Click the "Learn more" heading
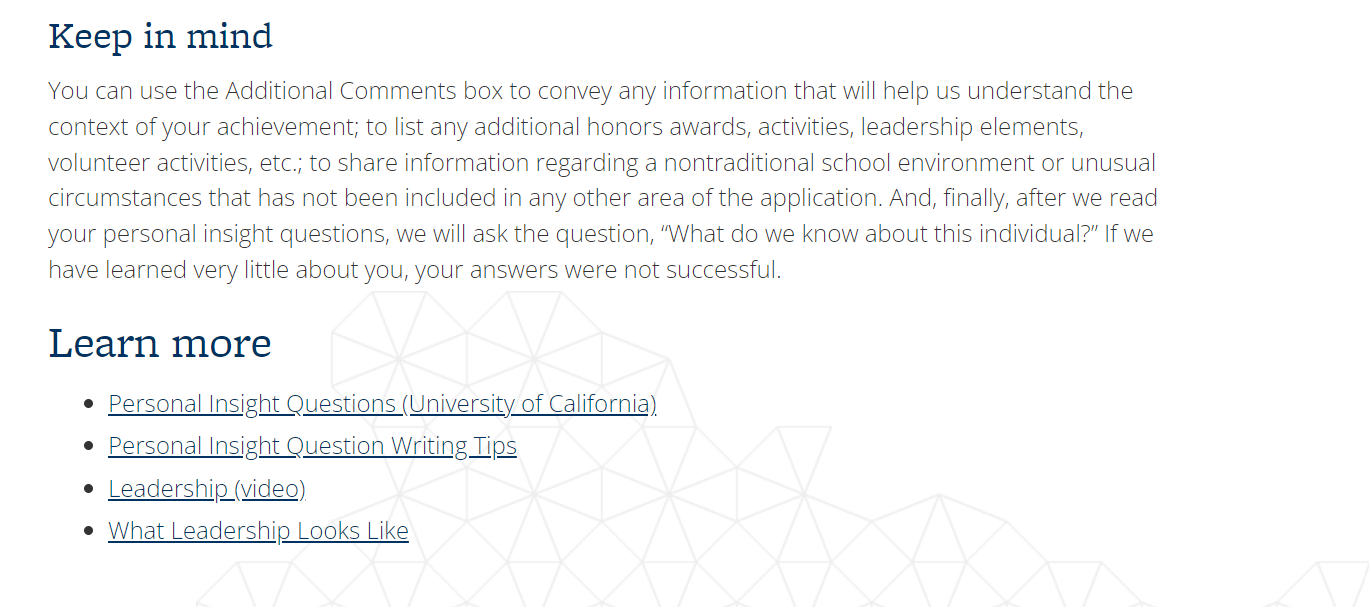Viewport: 1369px width, 607px height. coord(160,343)
